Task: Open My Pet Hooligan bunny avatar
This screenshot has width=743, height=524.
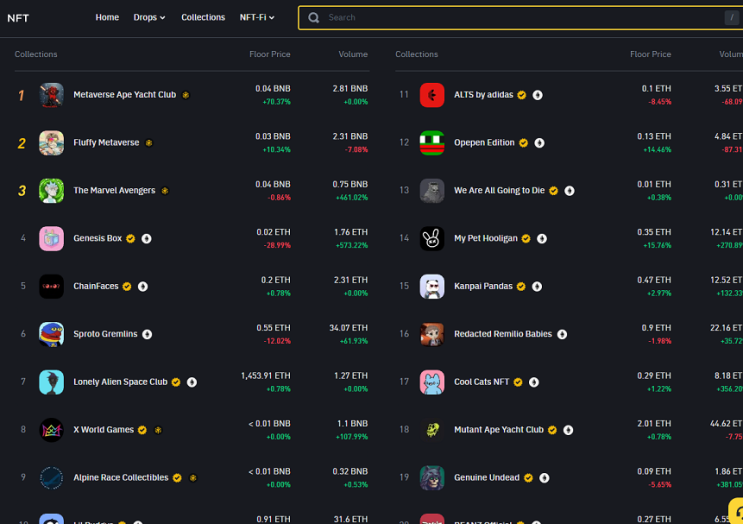Action: point(432,238)
